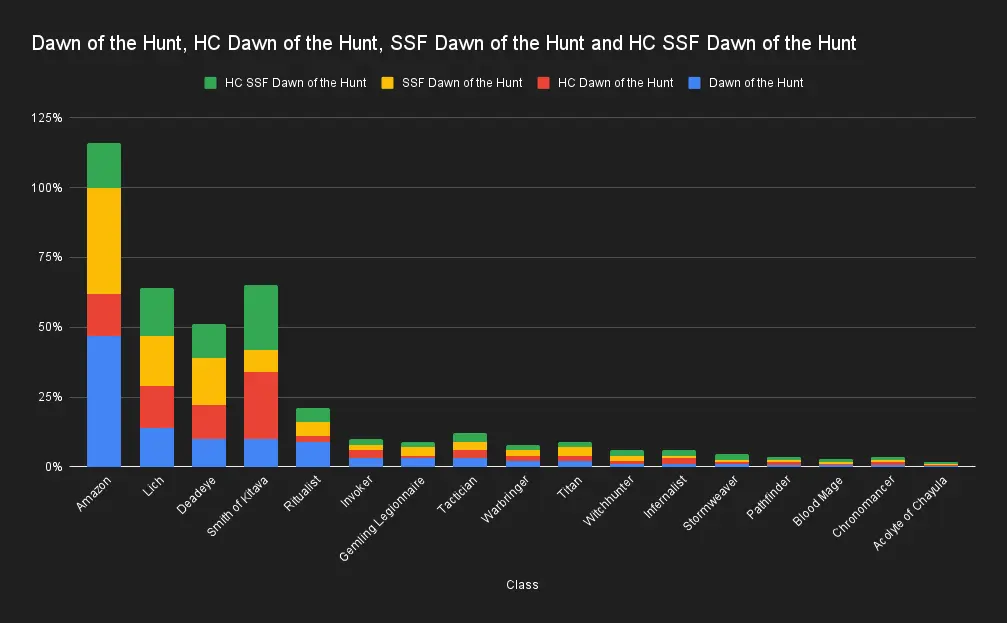
Task: Select the blue segment of Ritualist bar
Action: (x=313, y=454)
